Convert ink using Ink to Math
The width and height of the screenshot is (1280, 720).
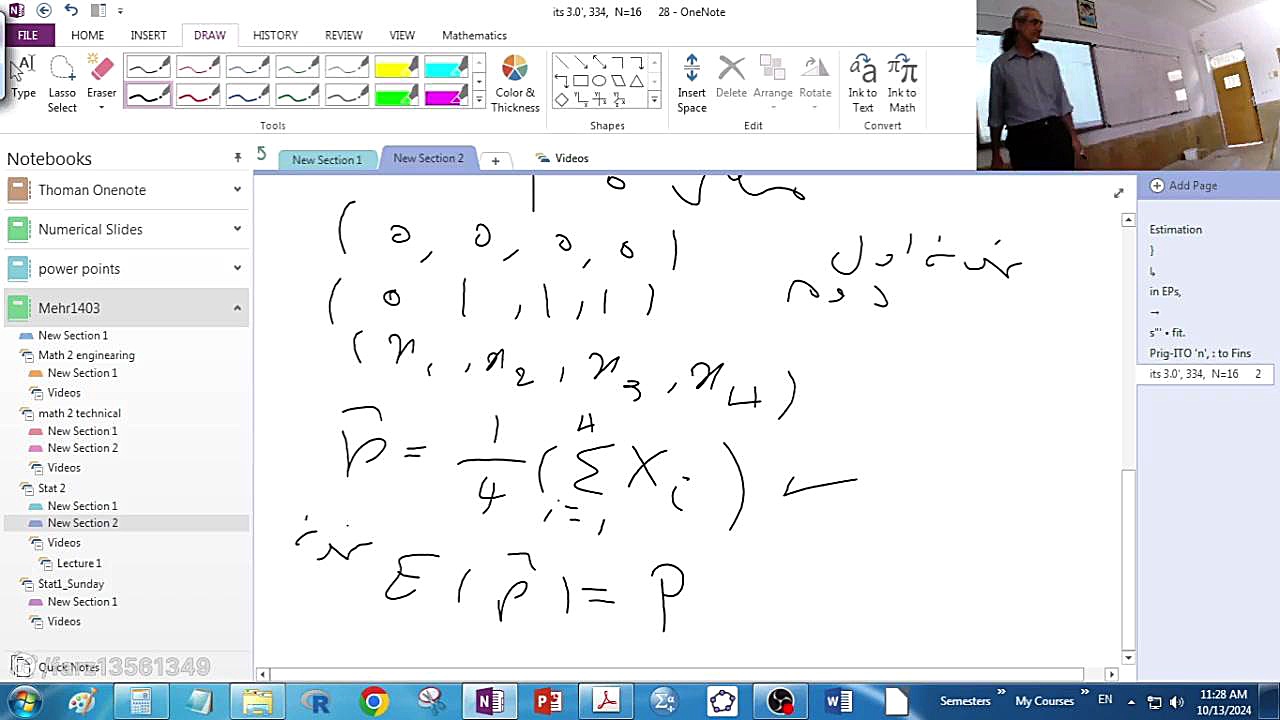pos(902,83)
